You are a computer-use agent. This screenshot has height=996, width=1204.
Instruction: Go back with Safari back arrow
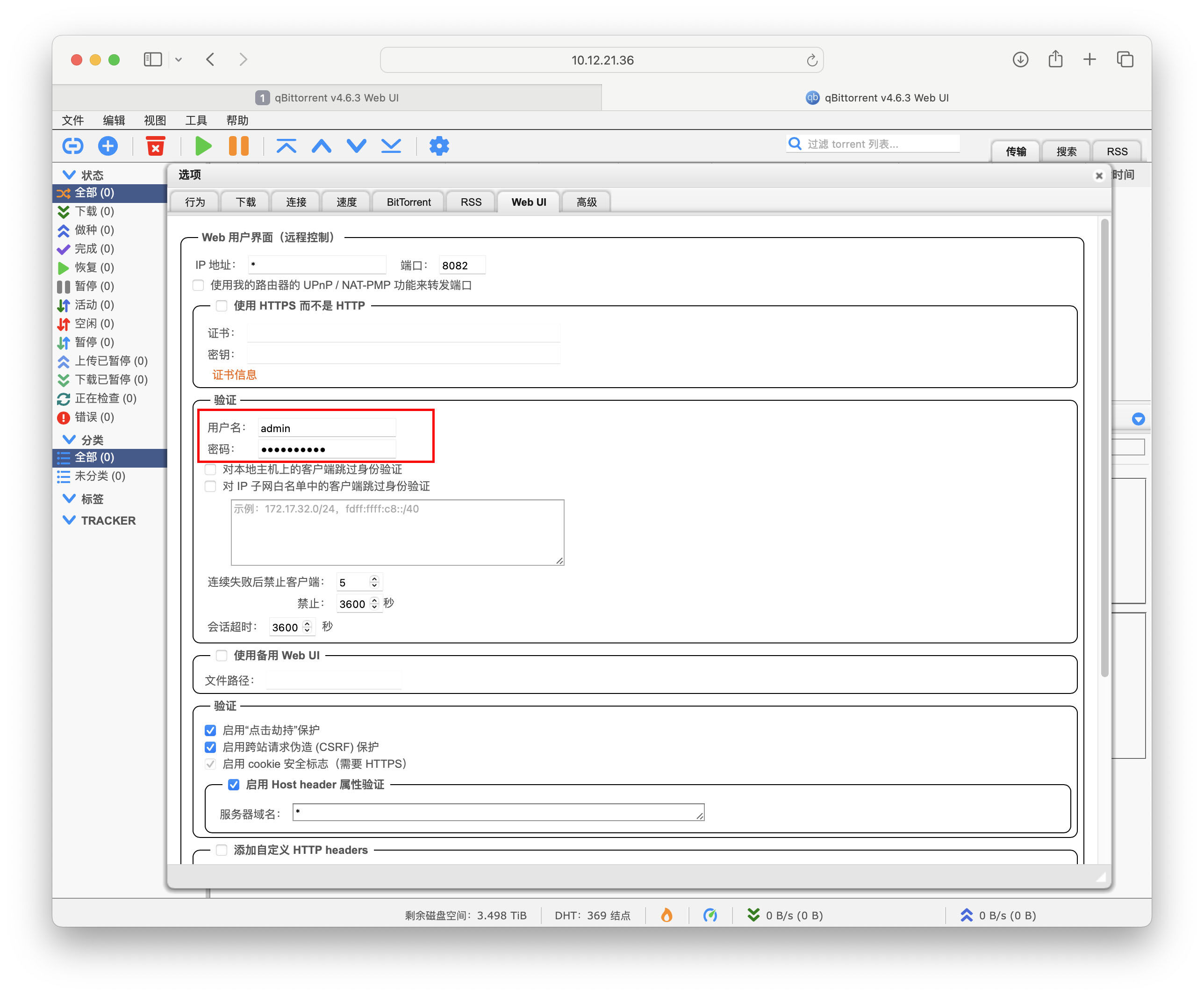pos(210,60)
